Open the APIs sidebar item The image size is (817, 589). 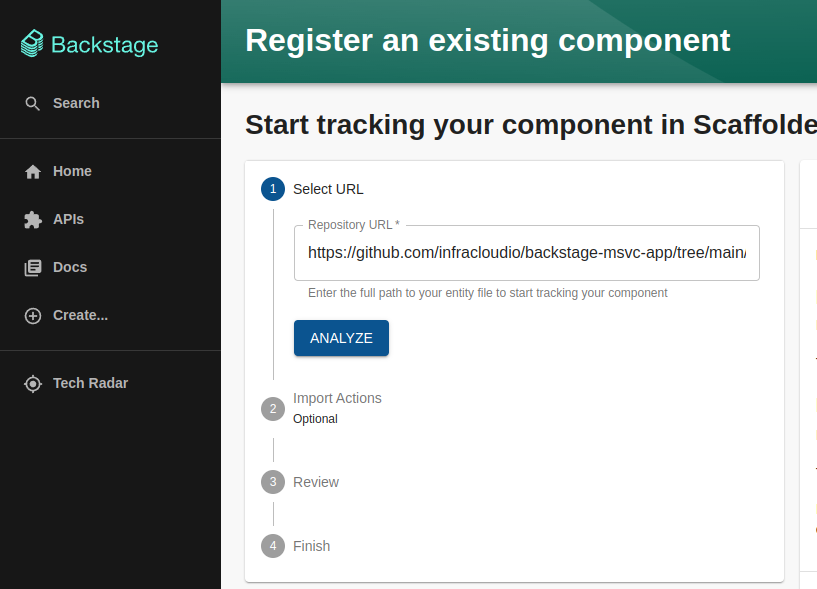click(68, 219)
